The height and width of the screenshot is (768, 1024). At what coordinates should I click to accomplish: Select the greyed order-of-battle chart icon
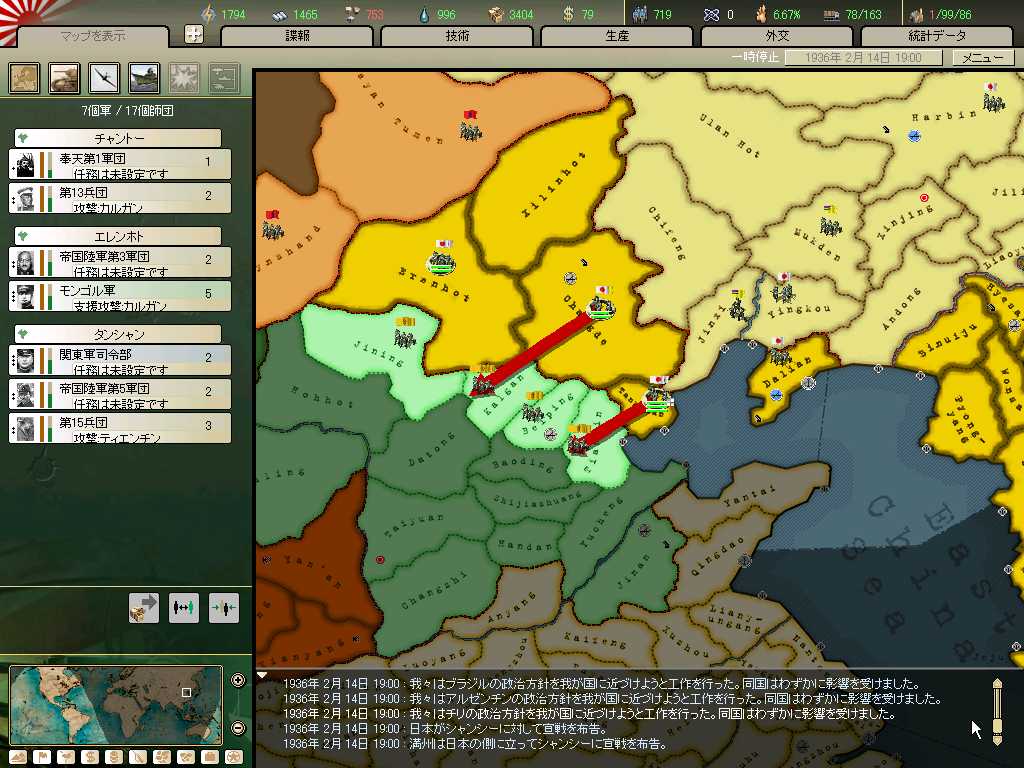point(225,78)
